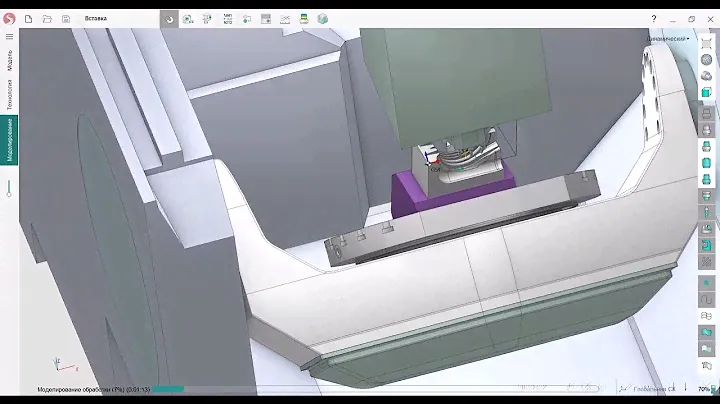Image resolution: width=720 pixels, height=404 pixels.
Task: Switch to the Модель tab
Action: click(x=9, y=60)
